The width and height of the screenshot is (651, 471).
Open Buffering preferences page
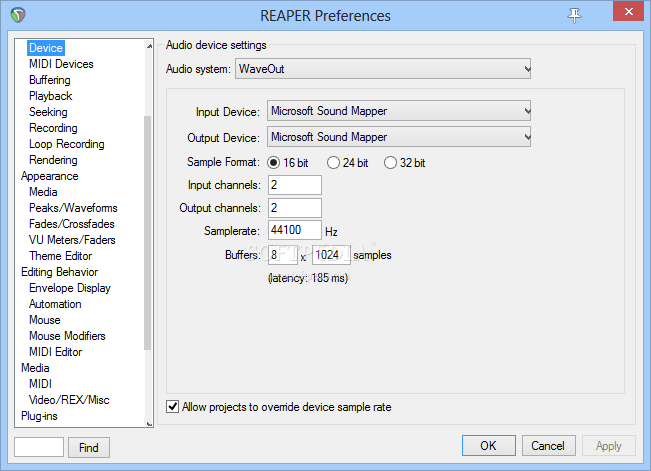click(x=49, y=80)
